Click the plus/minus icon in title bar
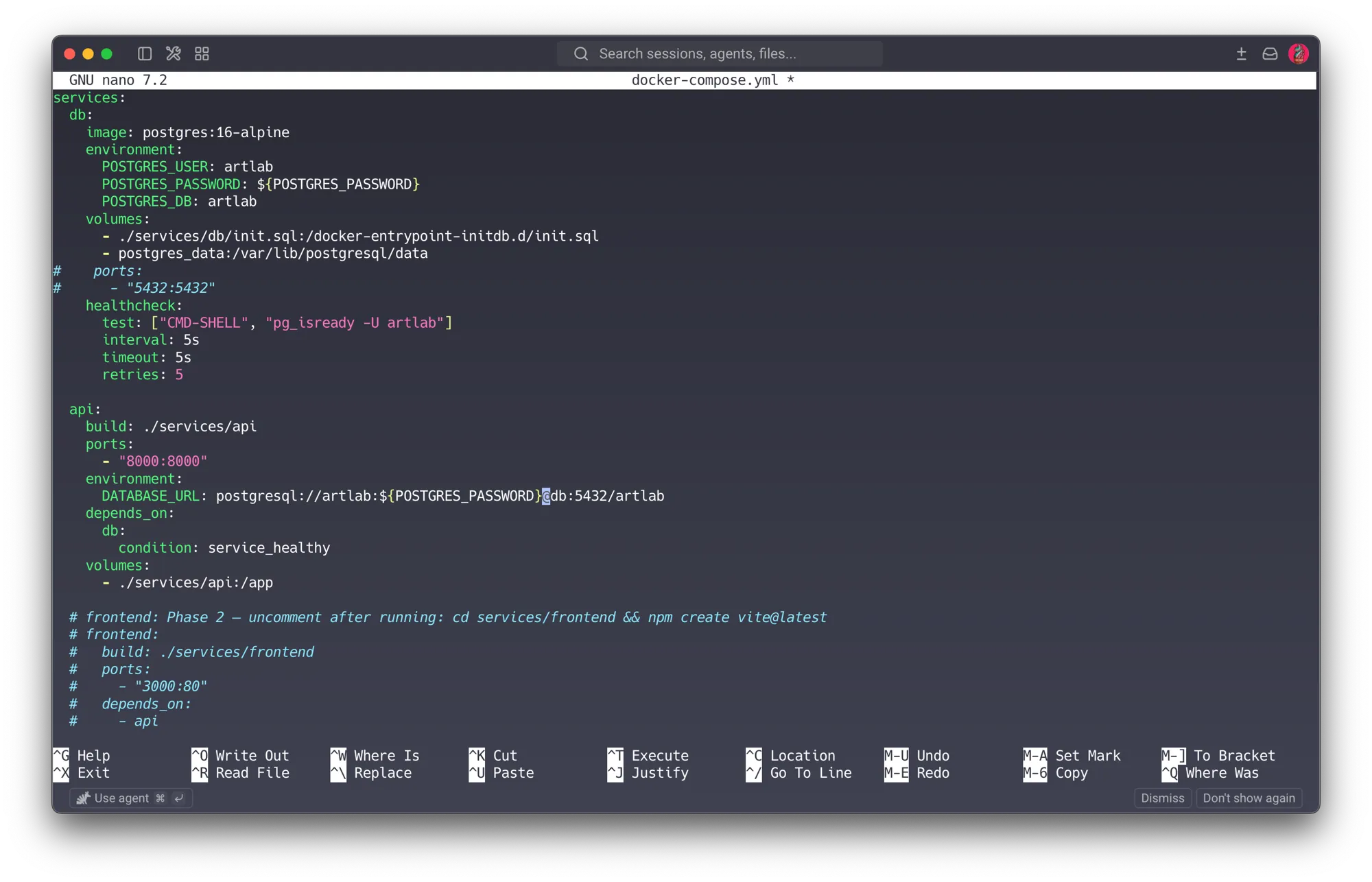 pyautogui.click(x=1241, y=53)
